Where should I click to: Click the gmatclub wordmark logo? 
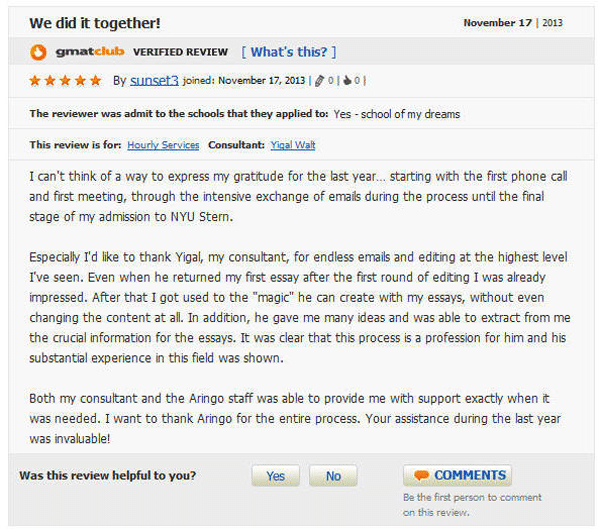[90, 51]
